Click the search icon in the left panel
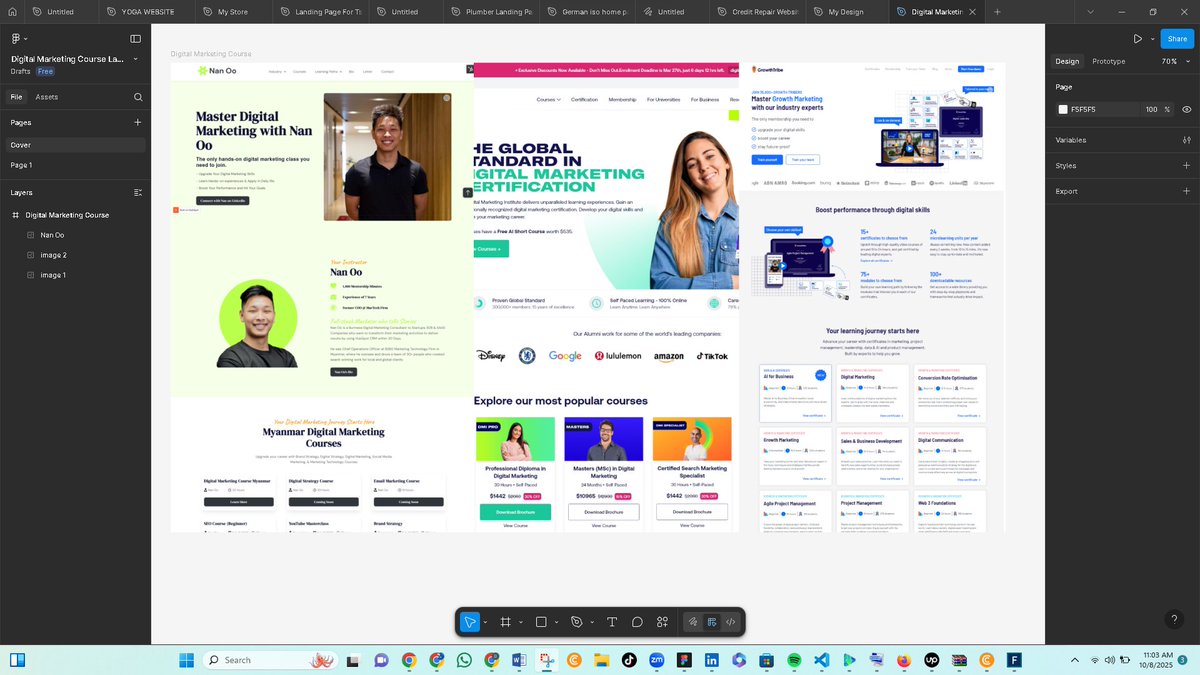1200x675 pixels. point(138,96)
